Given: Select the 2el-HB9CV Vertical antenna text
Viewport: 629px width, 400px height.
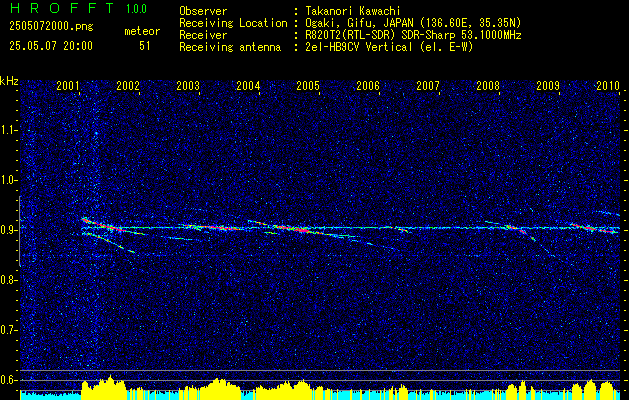Looking at the screenshot, I should click(x=389, y=47).
